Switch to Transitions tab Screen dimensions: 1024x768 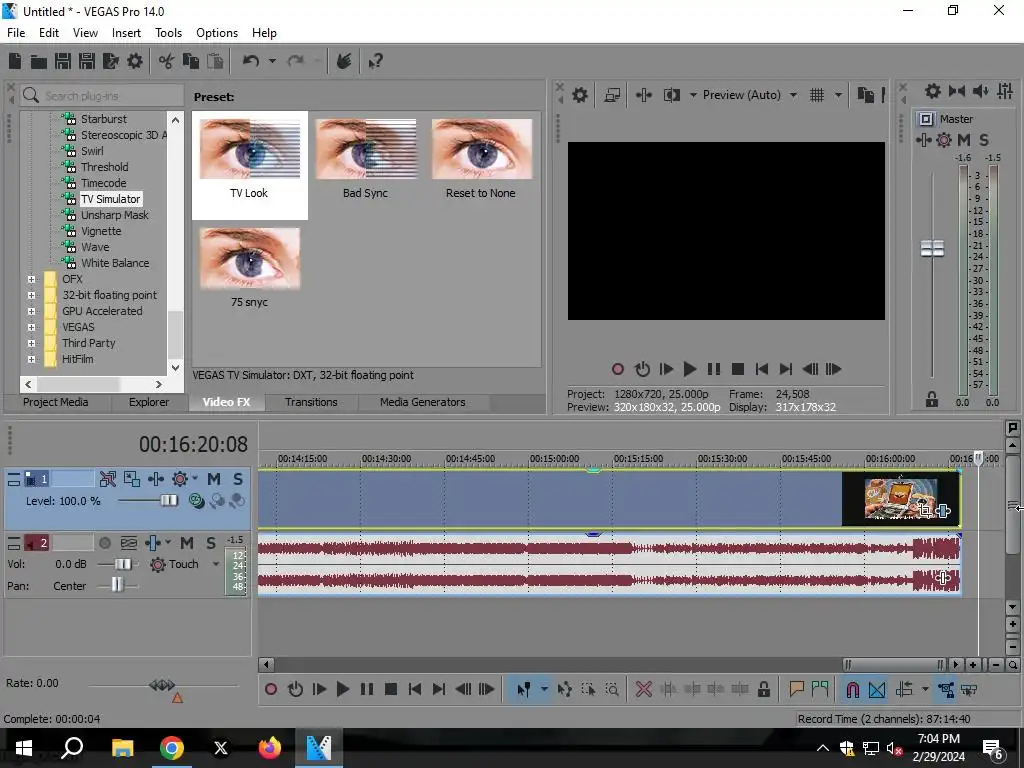(311, 402)
